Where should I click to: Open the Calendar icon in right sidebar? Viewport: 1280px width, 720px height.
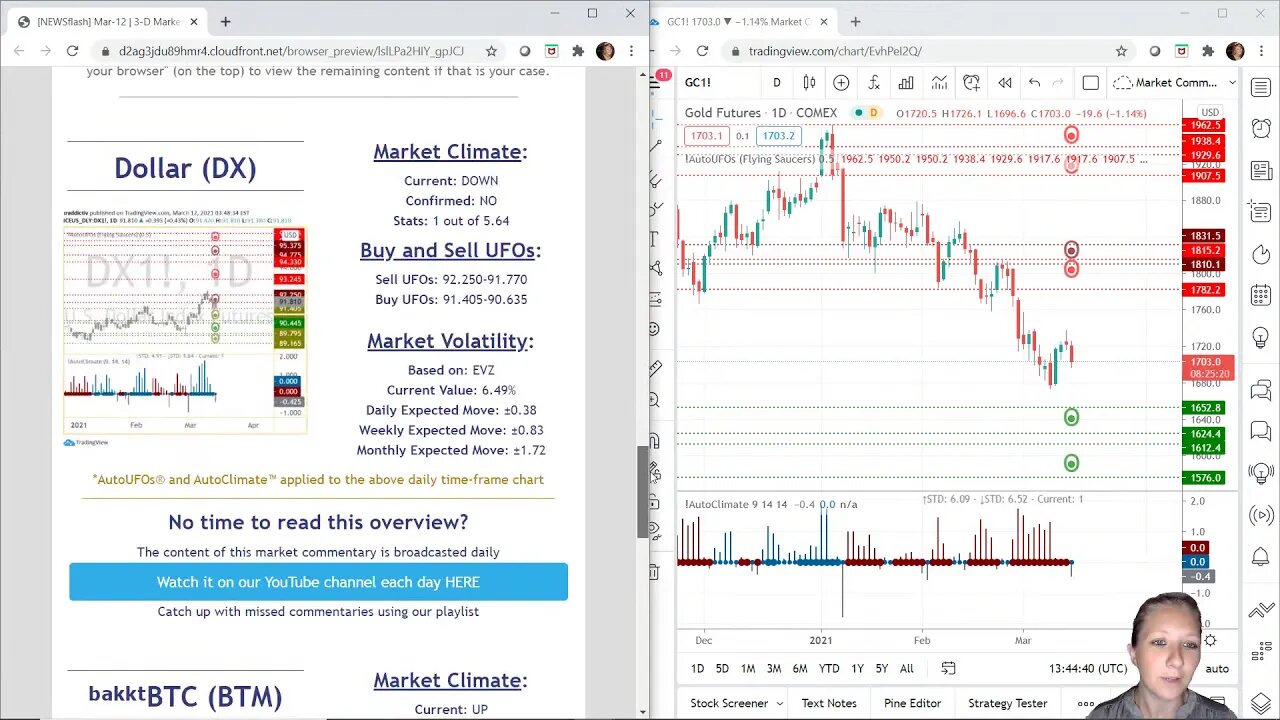pyautogui.click(x=1260, y=296)
